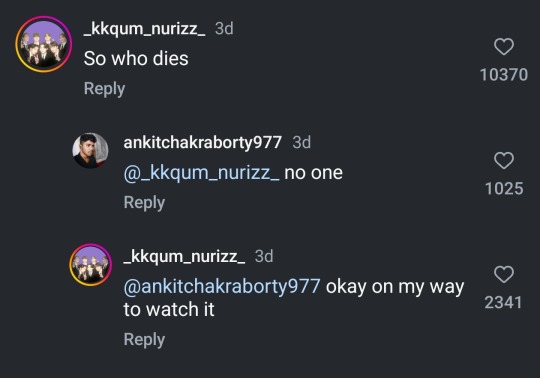This screenshot has width=540, height=378.
Task: Open the ankitchakraborty977 username heading
Action: coord(202,142)
